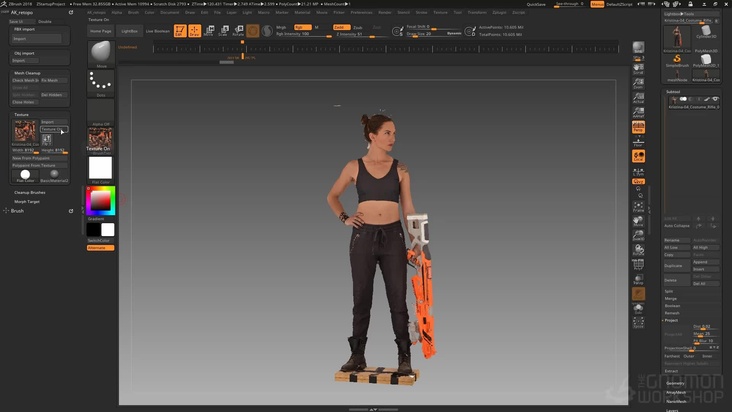This screenshot has height=412, width=732.
Task: Toggle the Rgb channel button
Action: pos(303,27)
